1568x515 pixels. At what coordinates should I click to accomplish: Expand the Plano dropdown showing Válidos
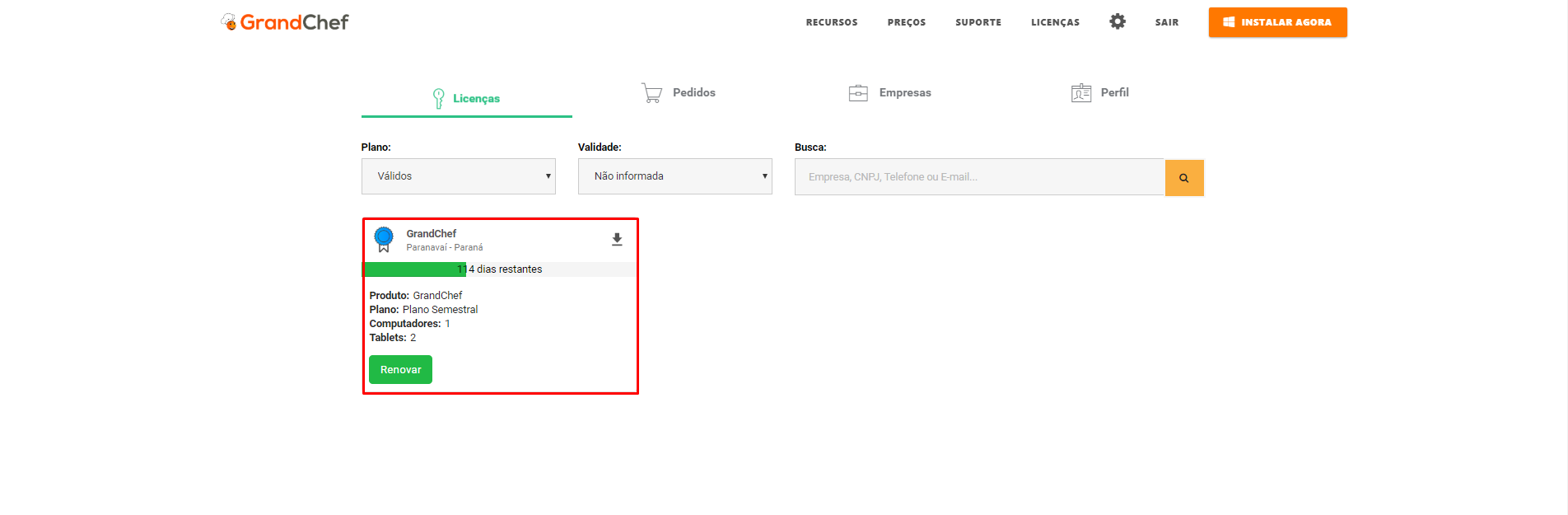click(458, 176)
